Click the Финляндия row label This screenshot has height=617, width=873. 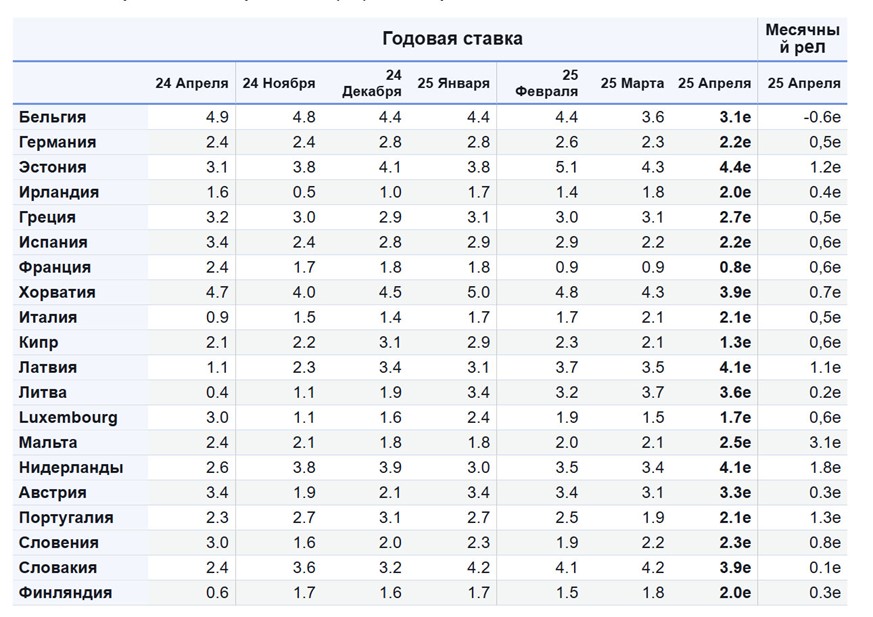[66, 592]
